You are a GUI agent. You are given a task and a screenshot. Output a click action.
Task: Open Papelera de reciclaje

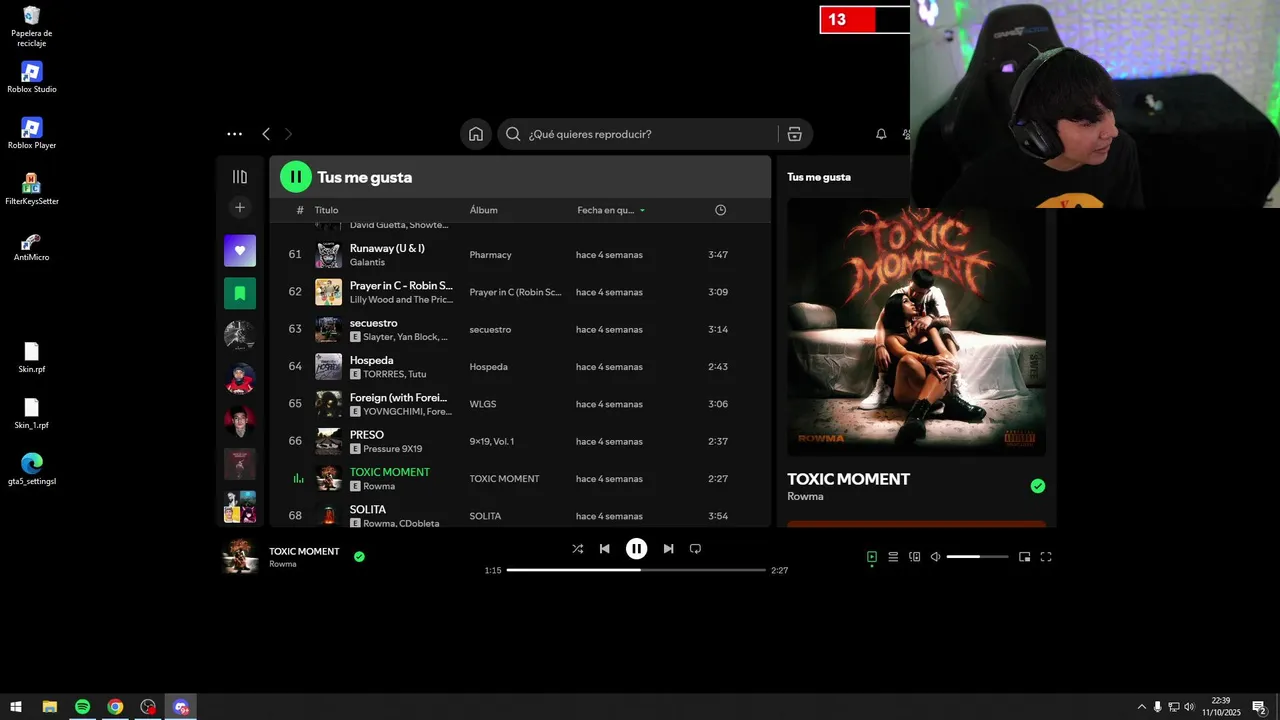click(32, 26)
